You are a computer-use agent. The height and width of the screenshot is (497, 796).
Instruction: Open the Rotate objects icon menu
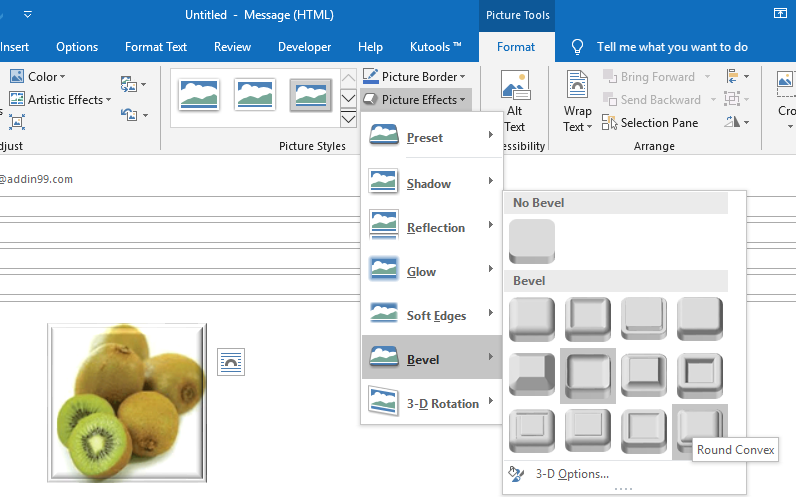[x=738, y=122]
